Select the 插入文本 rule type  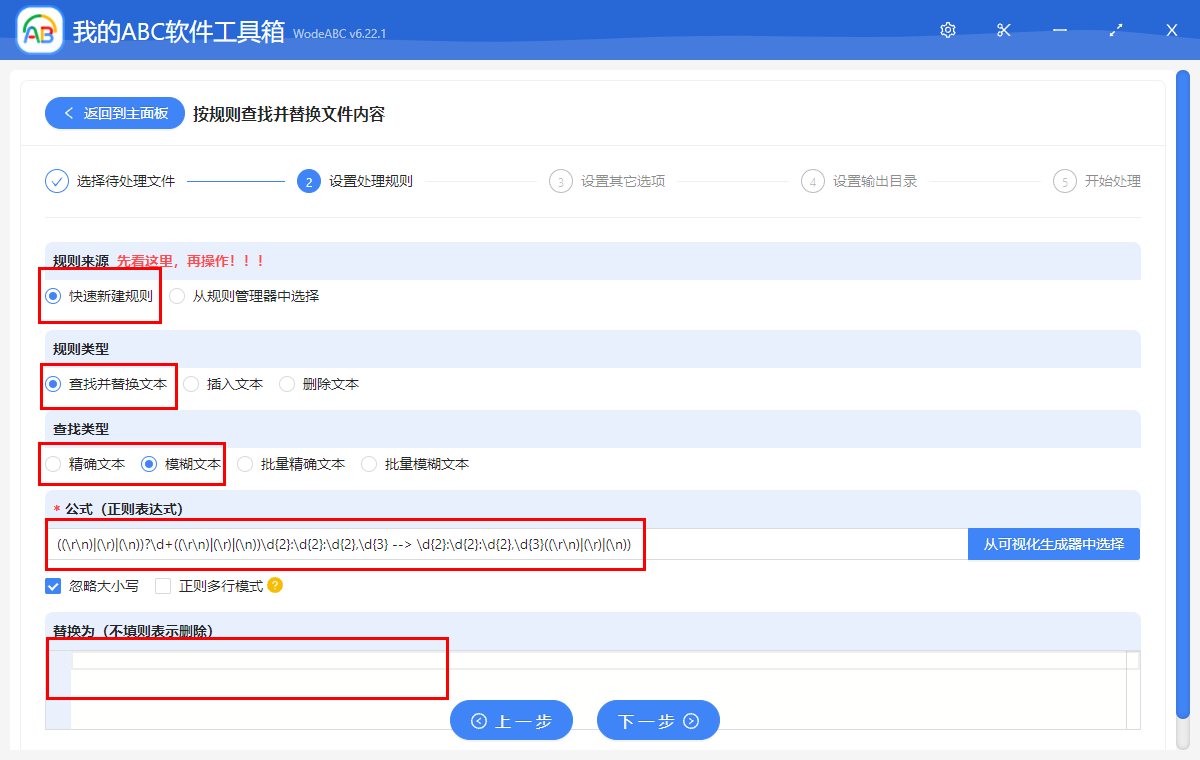pos(191,384)
